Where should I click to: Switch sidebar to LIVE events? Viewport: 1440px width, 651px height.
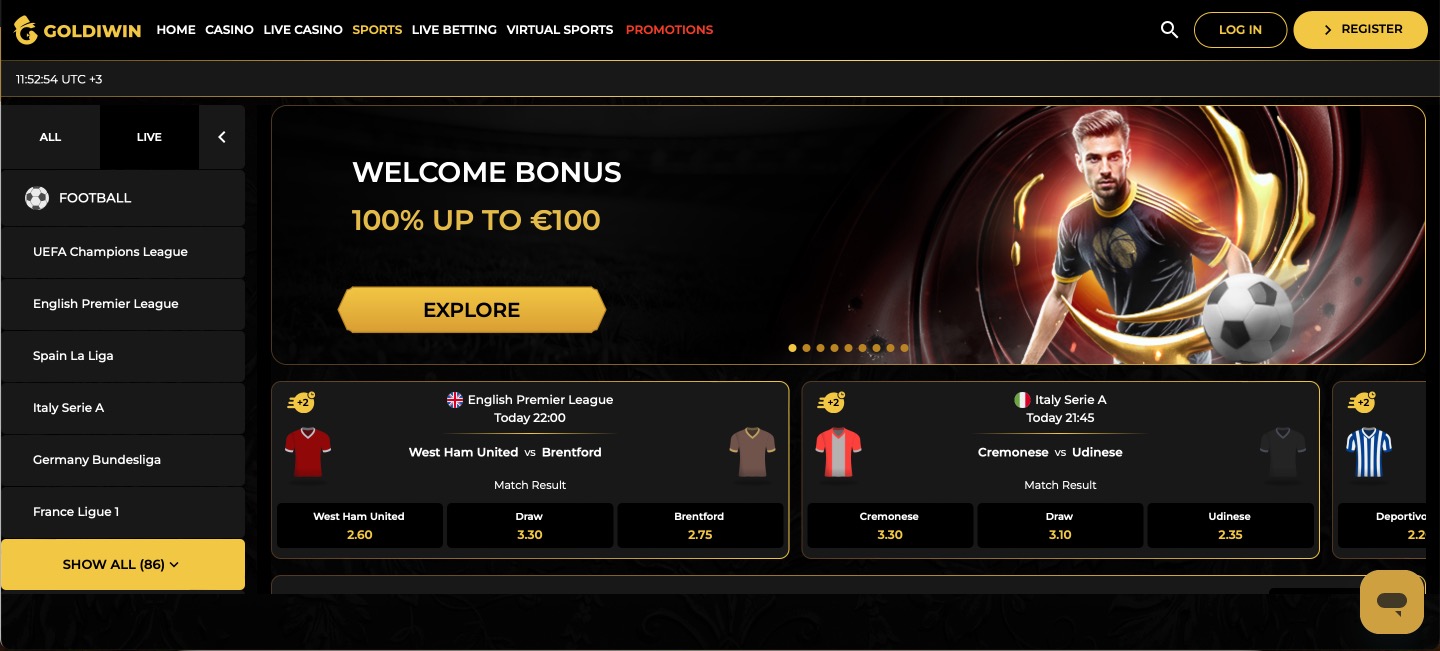coord(149,137)
